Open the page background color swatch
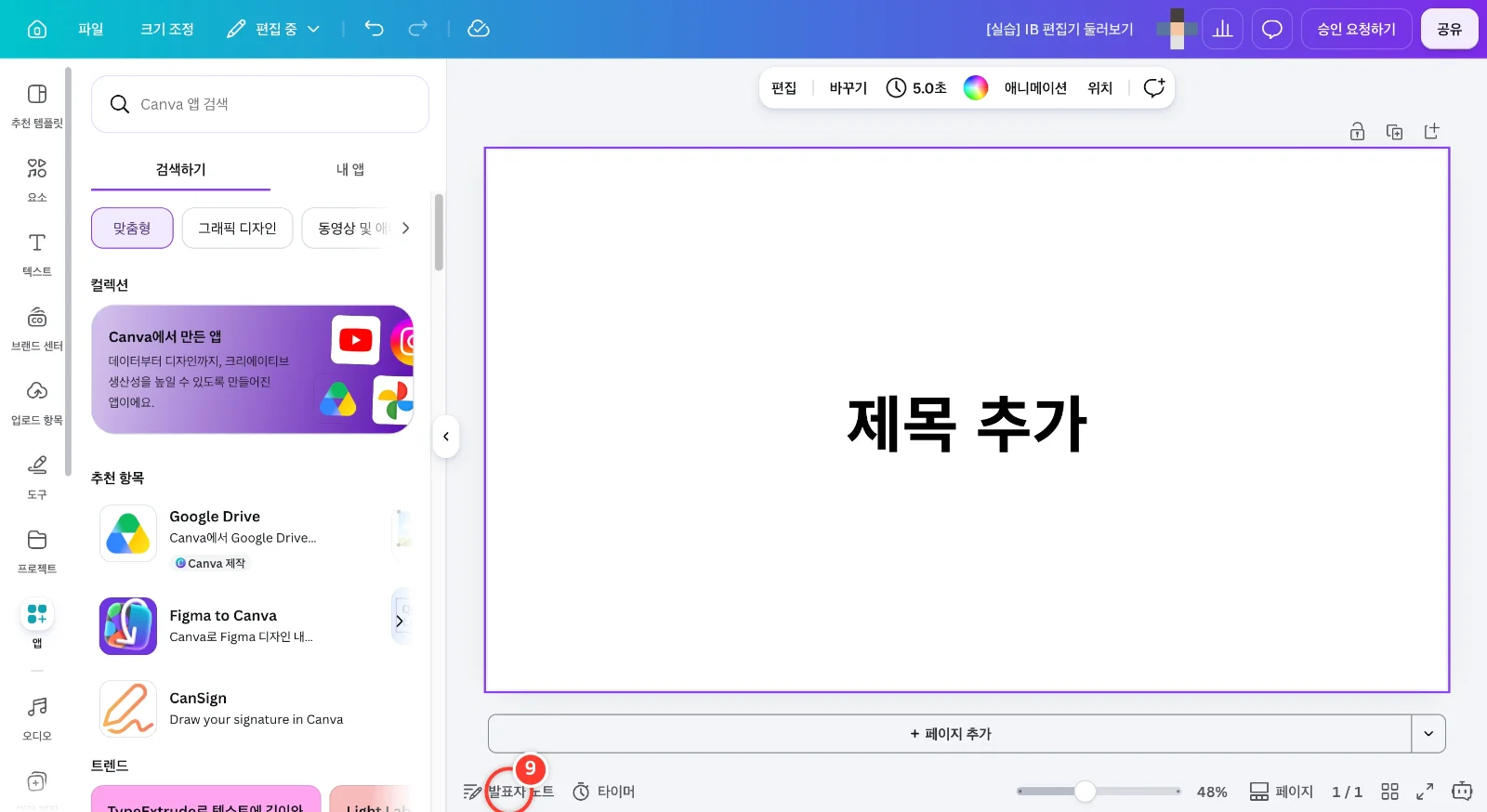Viewport: 1487px width, 812px height. [976, 87]
